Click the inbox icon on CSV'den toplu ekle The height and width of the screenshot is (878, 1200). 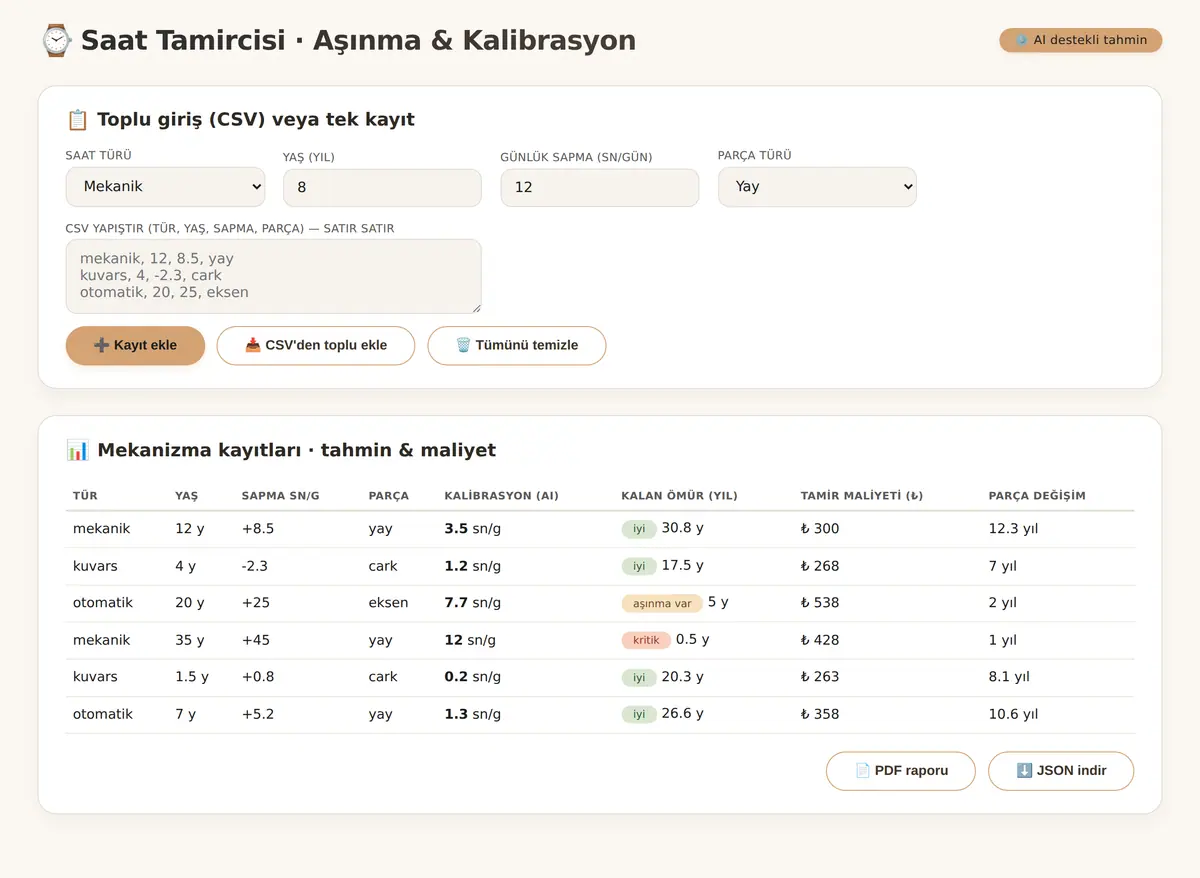pyautogui.click(x=252, y=345)
